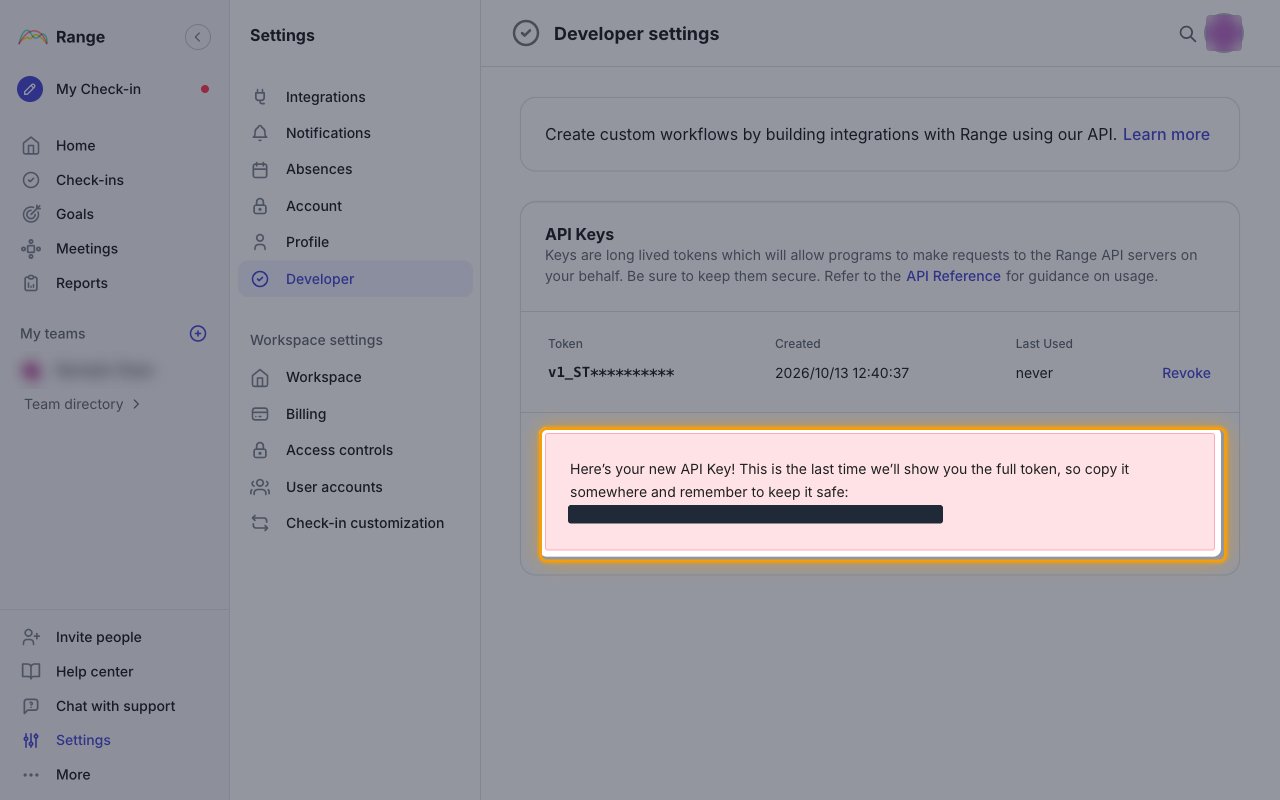
Task: Click the Help center book icon
Action: 31,672
